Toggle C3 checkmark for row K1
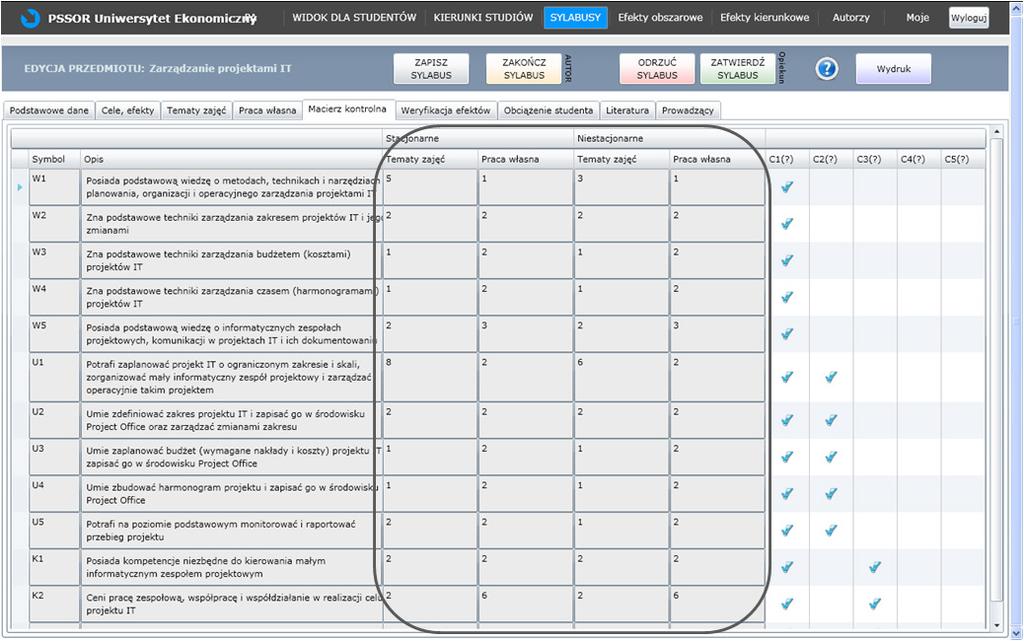The height and width of the screenshot is (641, 1024). 874,567
